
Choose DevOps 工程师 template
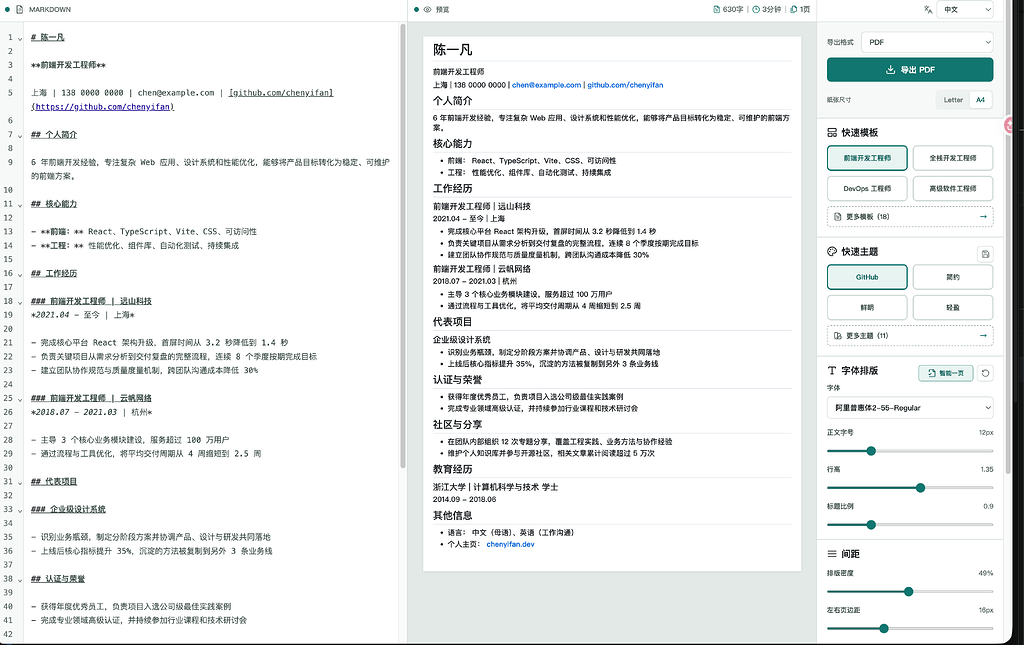coord(867,189)
